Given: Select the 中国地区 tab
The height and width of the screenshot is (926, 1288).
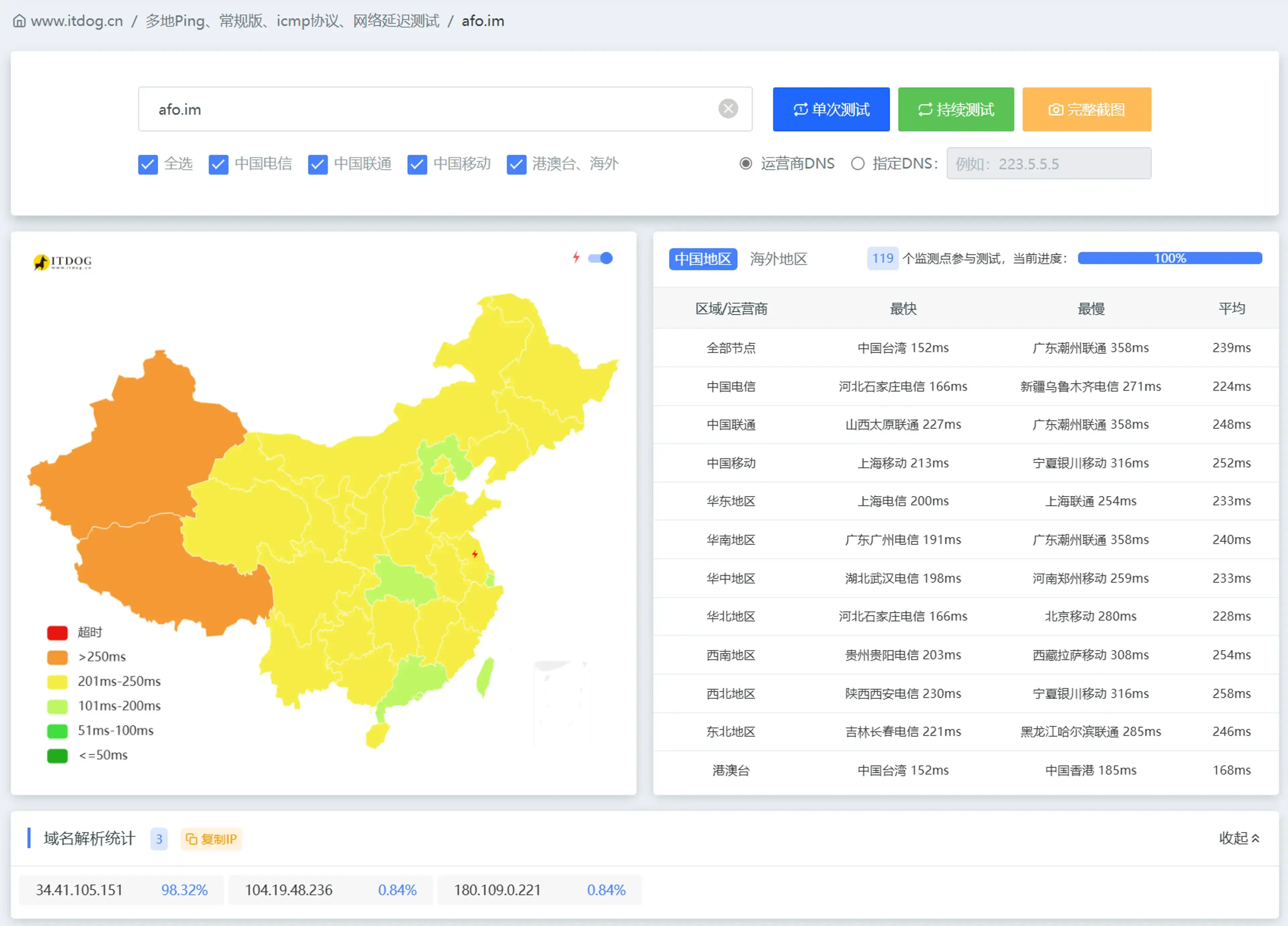Looking at the screenshot, I should 702,259.
